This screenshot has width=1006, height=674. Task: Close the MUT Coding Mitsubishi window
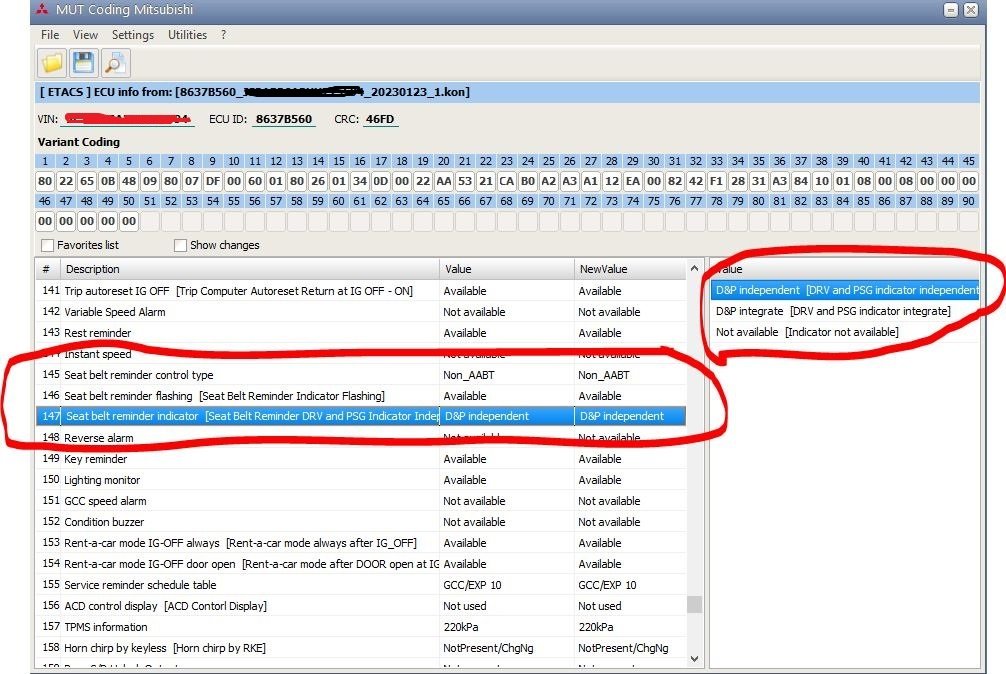(x=971, y=10)
